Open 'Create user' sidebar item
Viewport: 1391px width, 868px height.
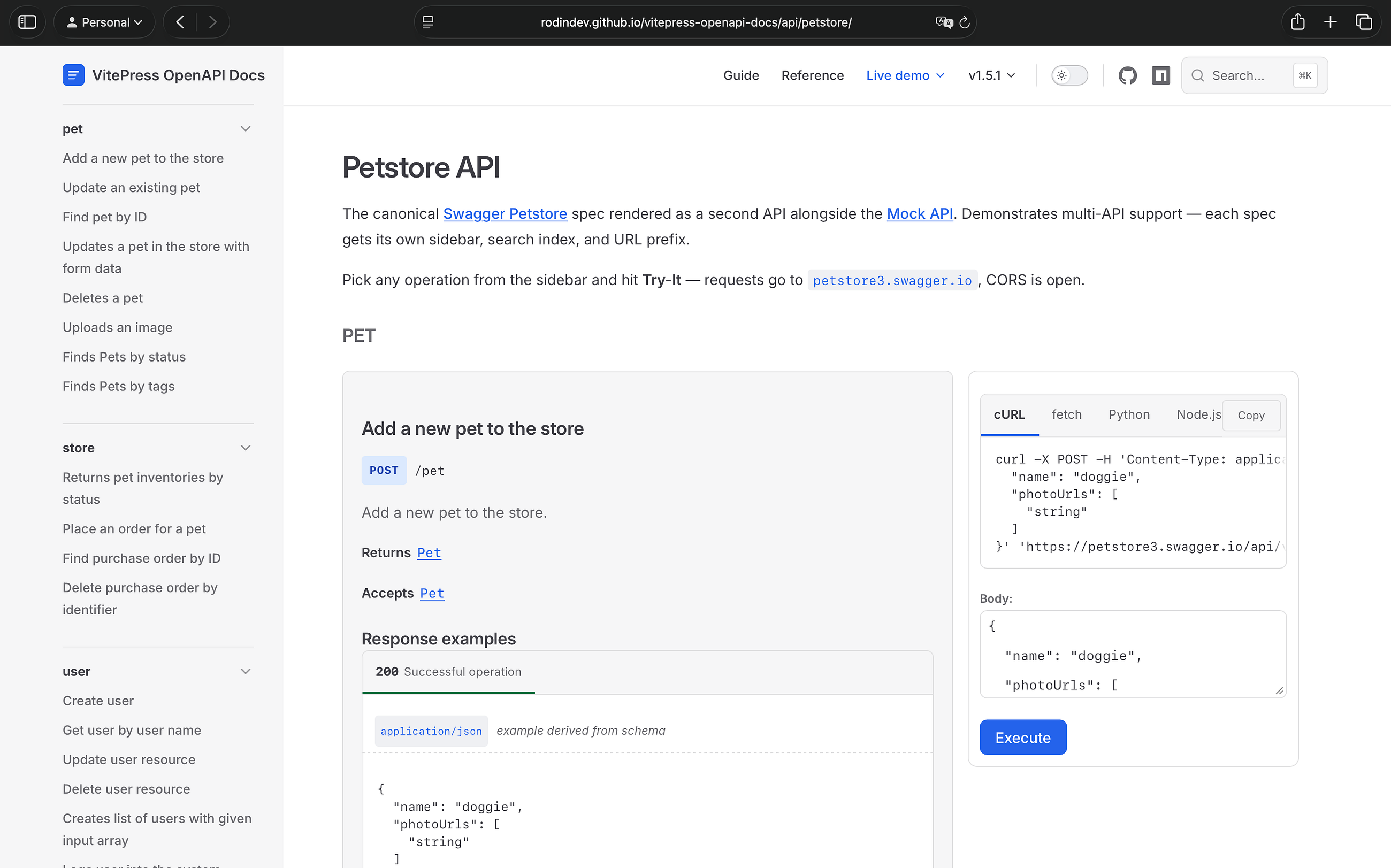[98, 701]
